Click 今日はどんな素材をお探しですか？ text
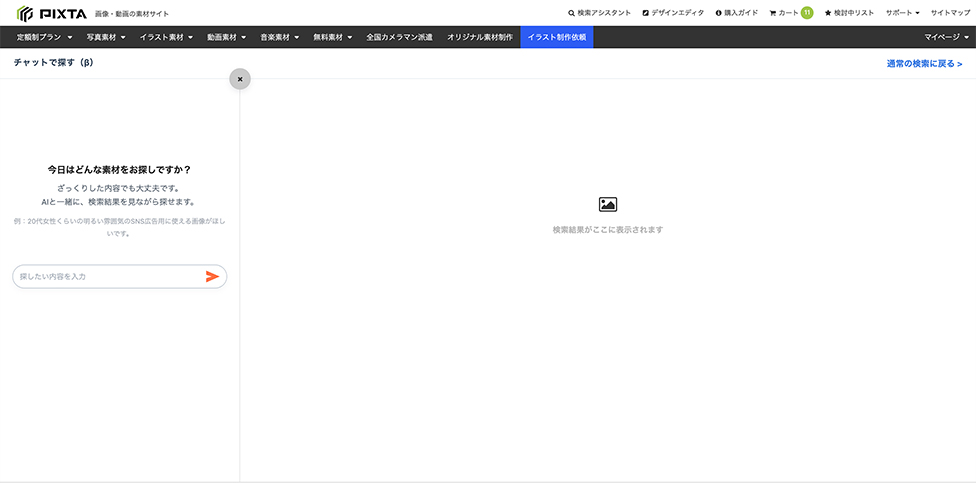976x483 pixels. click(x=120, y=169)
